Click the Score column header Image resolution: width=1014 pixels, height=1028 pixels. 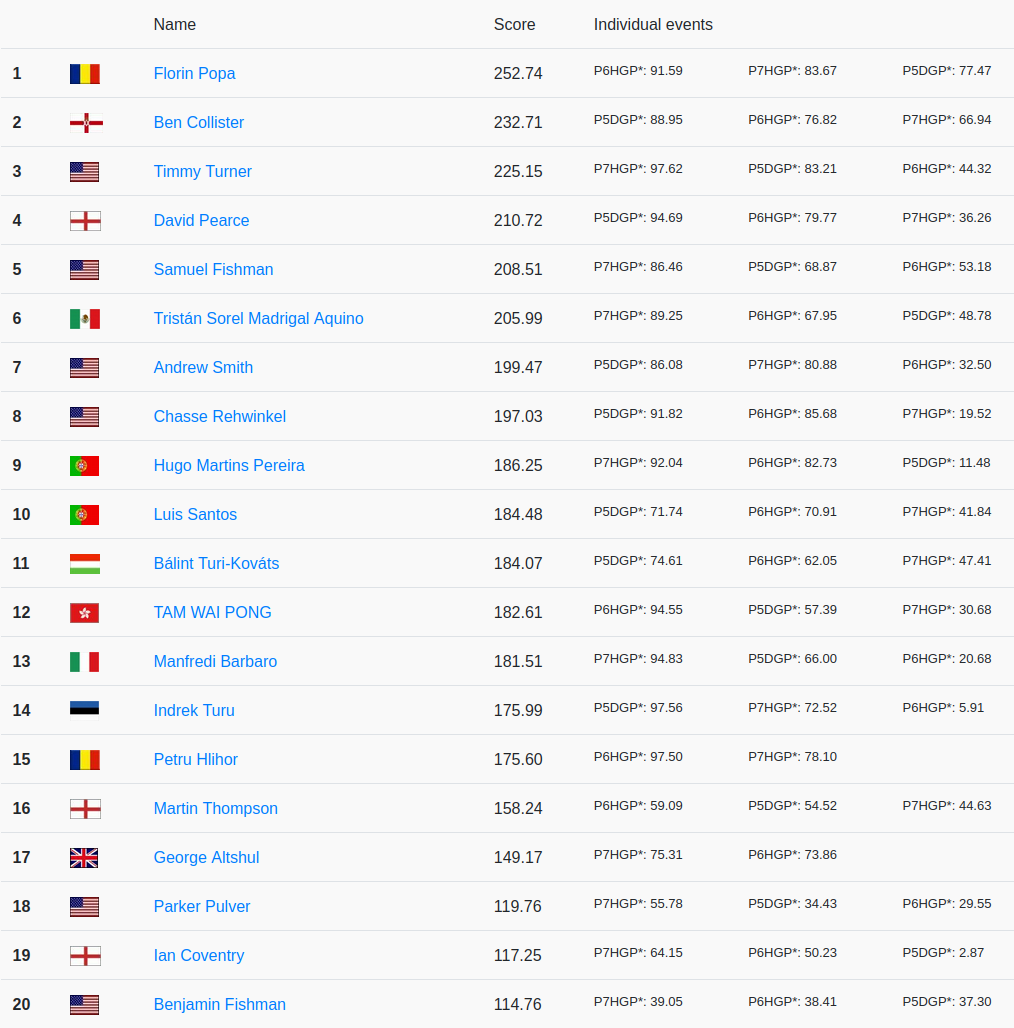click(x=514, y=24)
